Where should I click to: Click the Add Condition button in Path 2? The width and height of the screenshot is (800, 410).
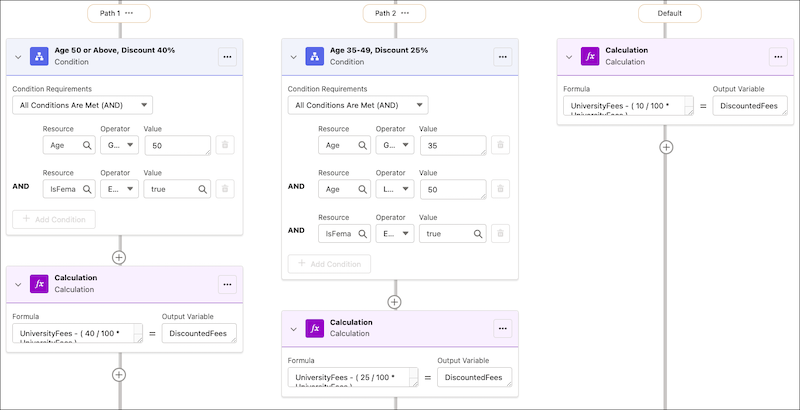[x=329, y=264]
